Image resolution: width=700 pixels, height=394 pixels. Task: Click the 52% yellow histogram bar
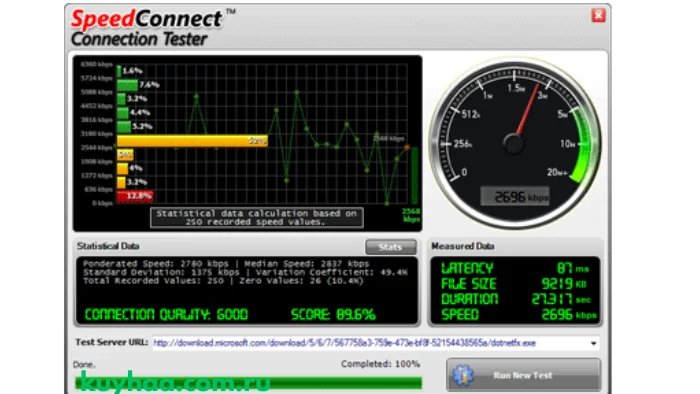tap(192, 141)
